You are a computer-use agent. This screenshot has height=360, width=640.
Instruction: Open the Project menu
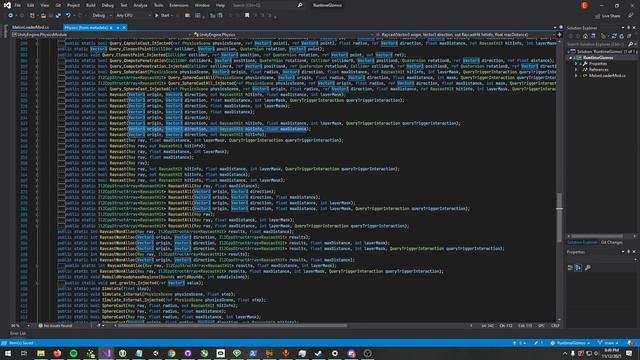tap(73, 5)
